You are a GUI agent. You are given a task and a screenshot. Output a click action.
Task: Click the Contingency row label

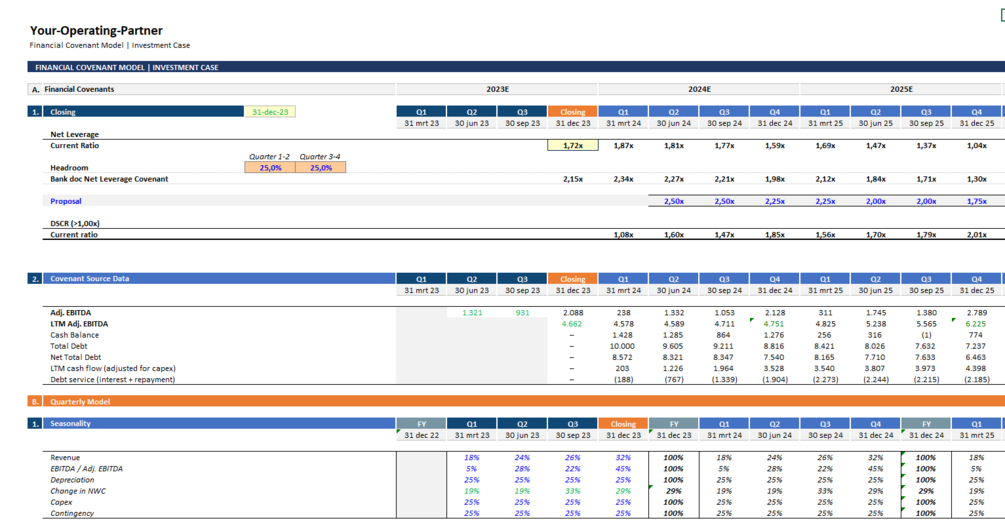click(72, 514)
